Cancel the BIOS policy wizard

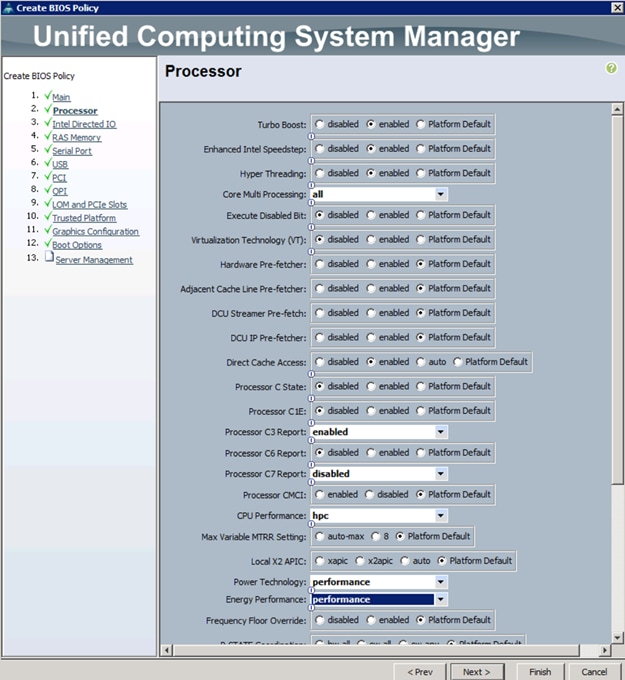pos(594,672)
